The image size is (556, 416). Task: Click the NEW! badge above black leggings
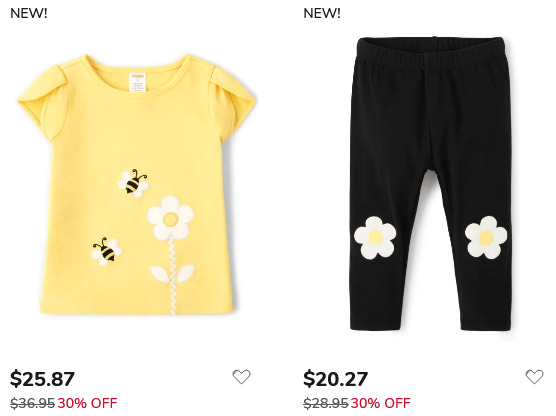pos(322,13)
